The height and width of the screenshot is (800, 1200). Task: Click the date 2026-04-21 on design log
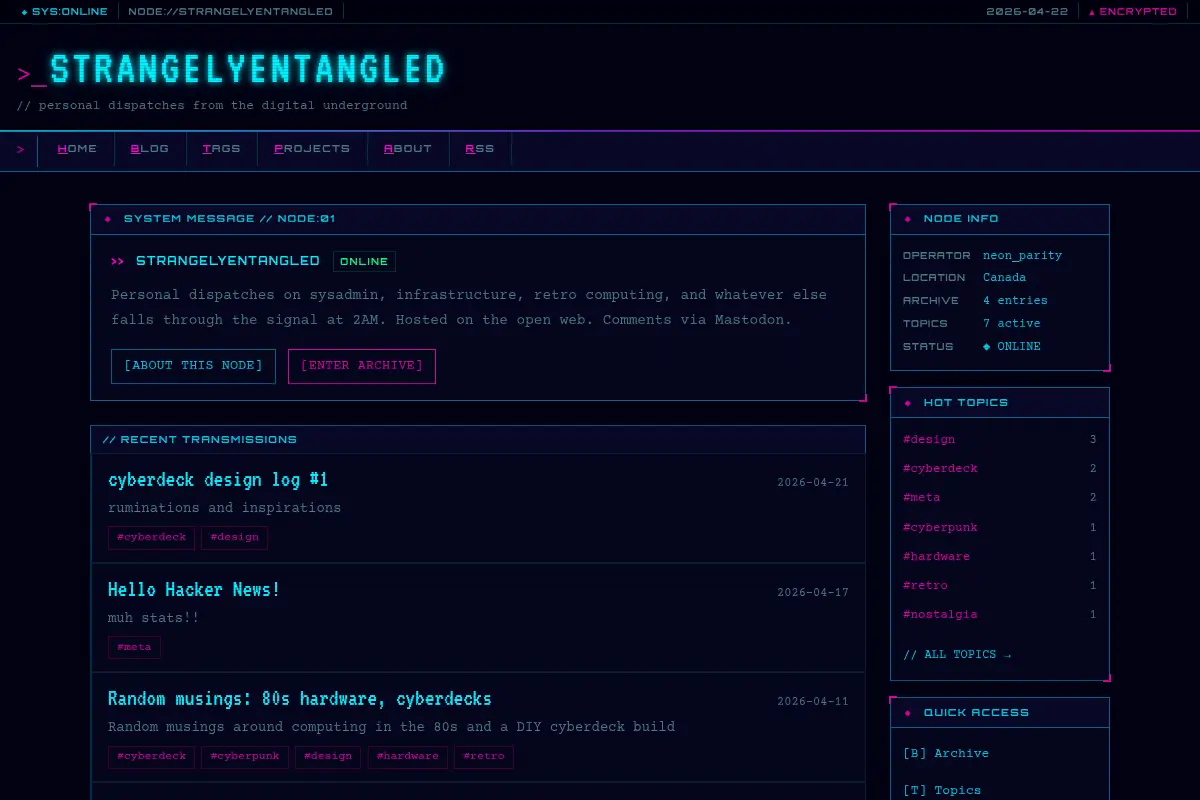(813, 483)
